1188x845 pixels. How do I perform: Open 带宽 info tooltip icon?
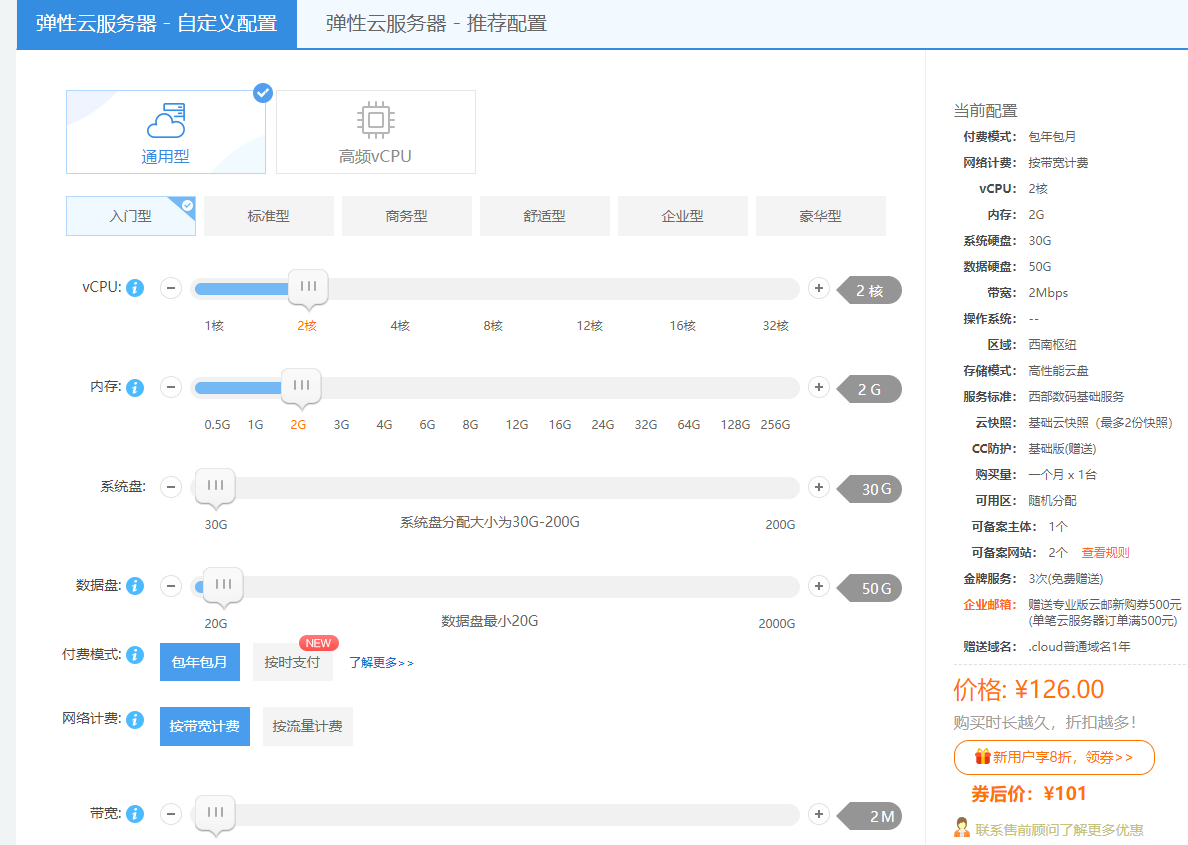tap(135, 814)
